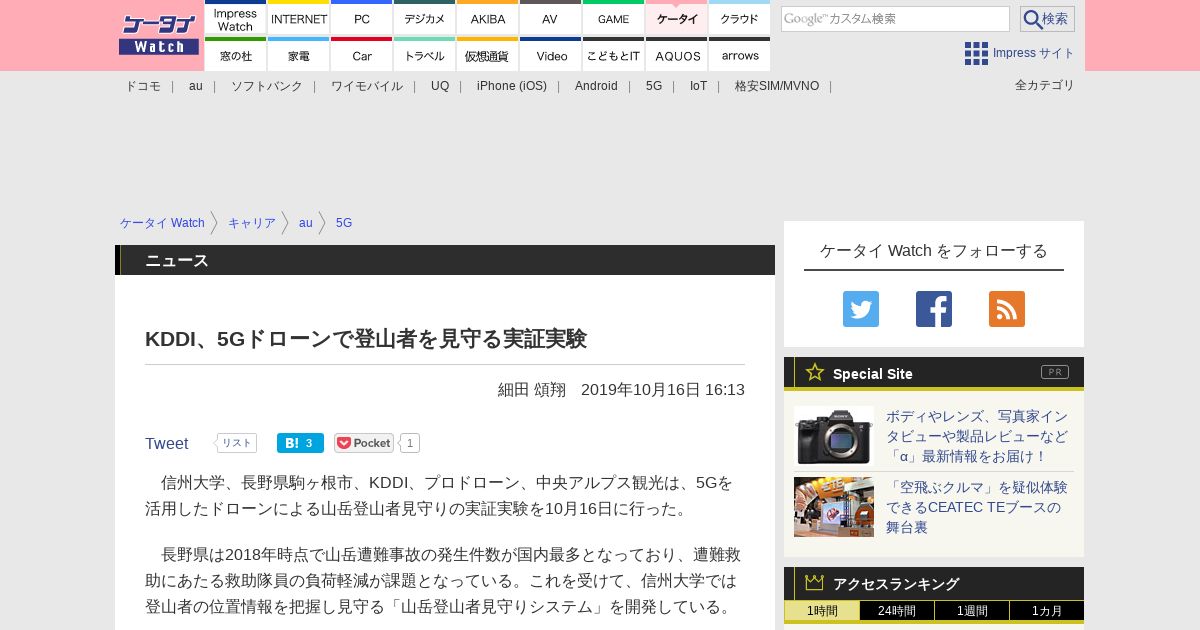Open the クラウド nav tab

click(740, 18)
